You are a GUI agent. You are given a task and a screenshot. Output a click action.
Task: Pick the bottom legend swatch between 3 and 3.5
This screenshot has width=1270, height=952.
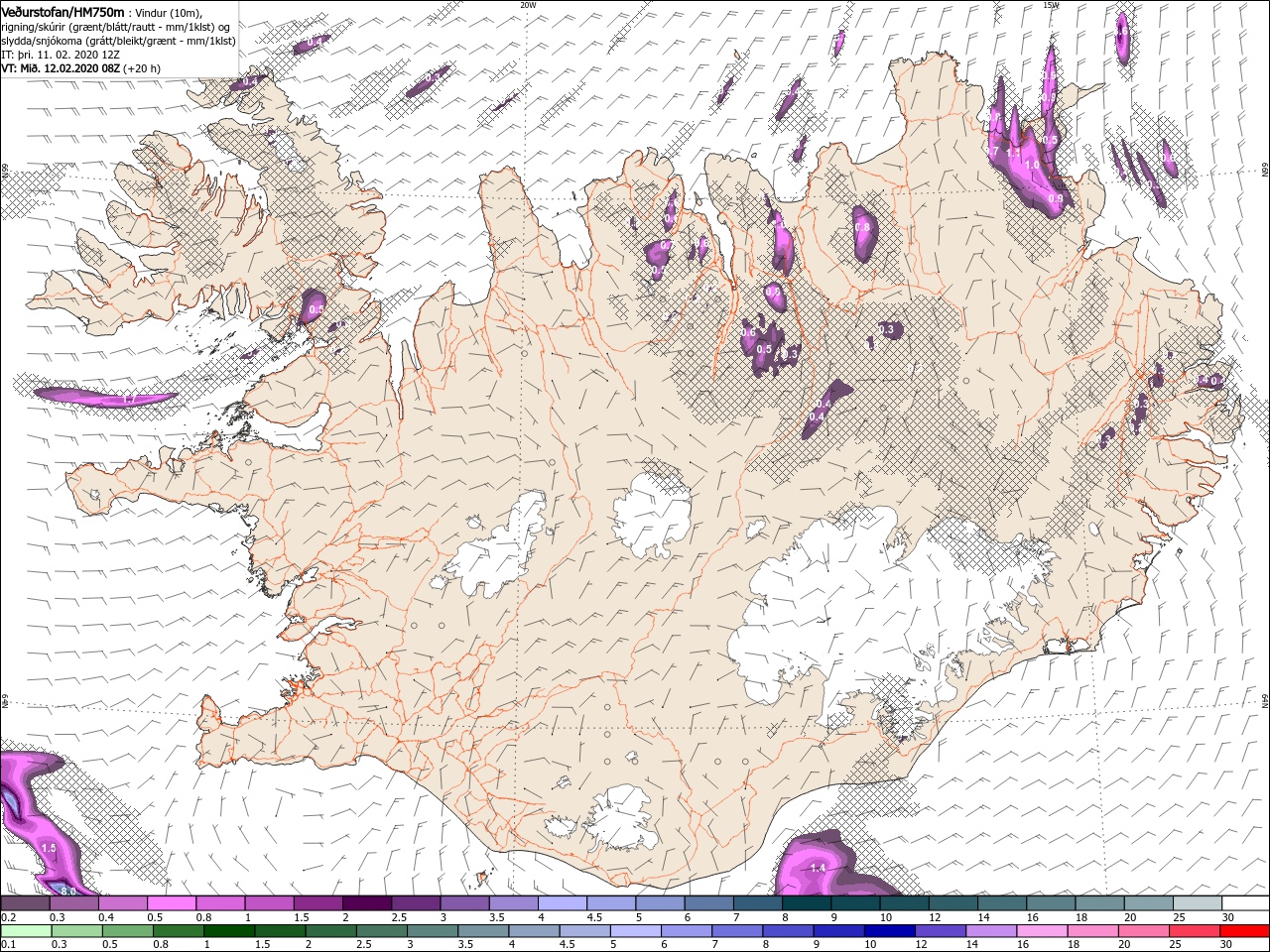click(432, 931)
